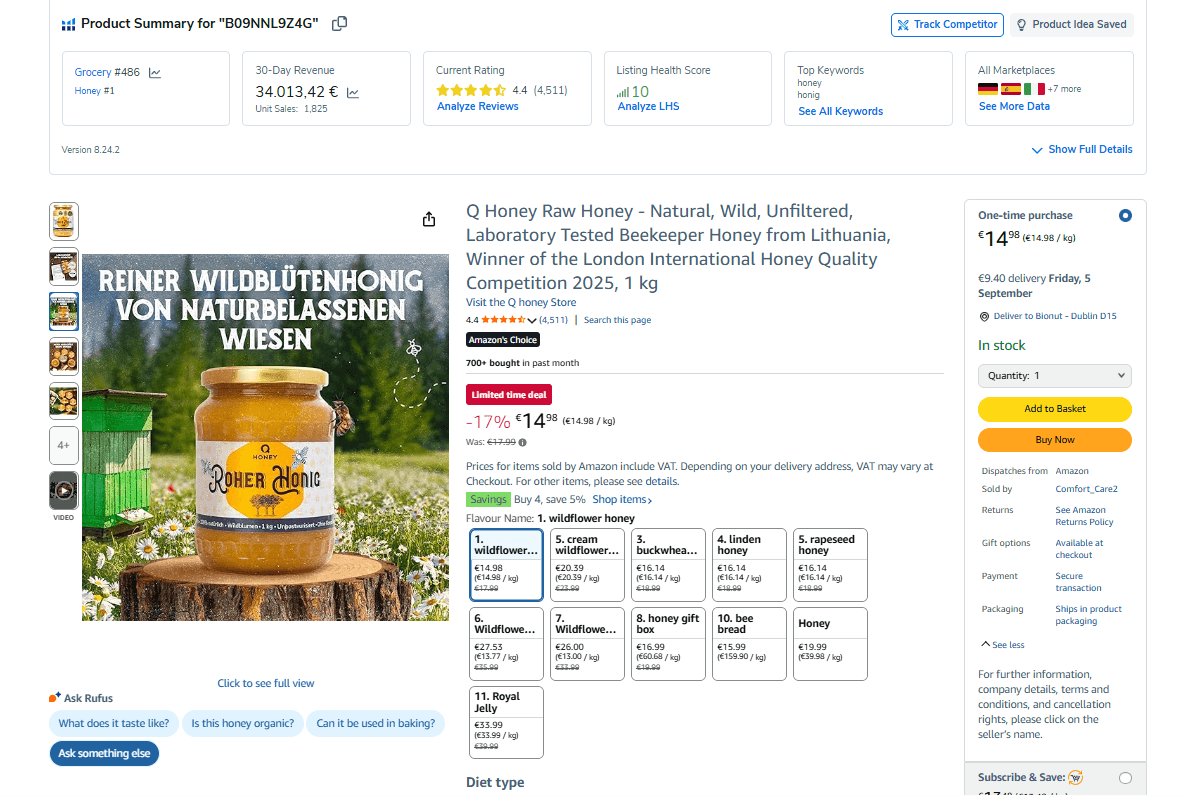Image resolution: width=1187 pixels, height=796 pixels.
Task: Choose the Honey €19.99 option
Action: (x=830, y=644)
